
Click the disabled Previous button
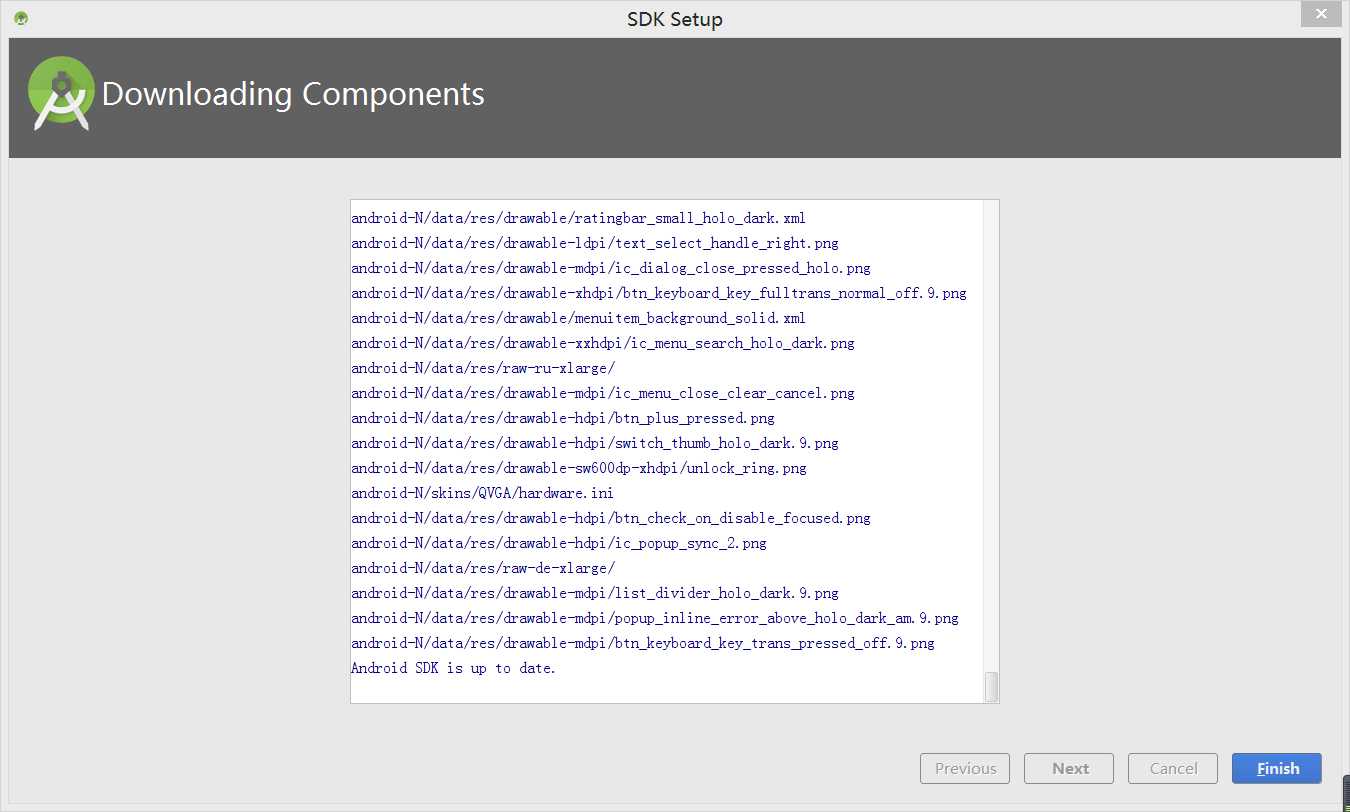965,768
